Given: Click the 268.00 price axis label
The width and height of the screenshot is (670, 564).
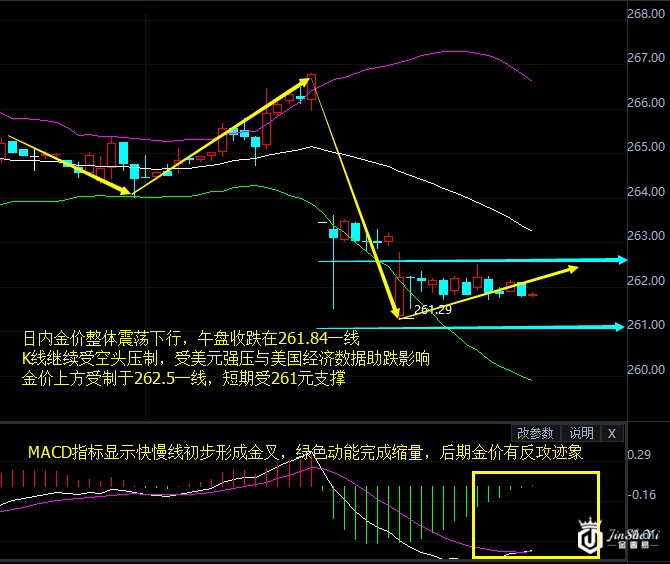Looking at the screenshot, I should point(646,13).
